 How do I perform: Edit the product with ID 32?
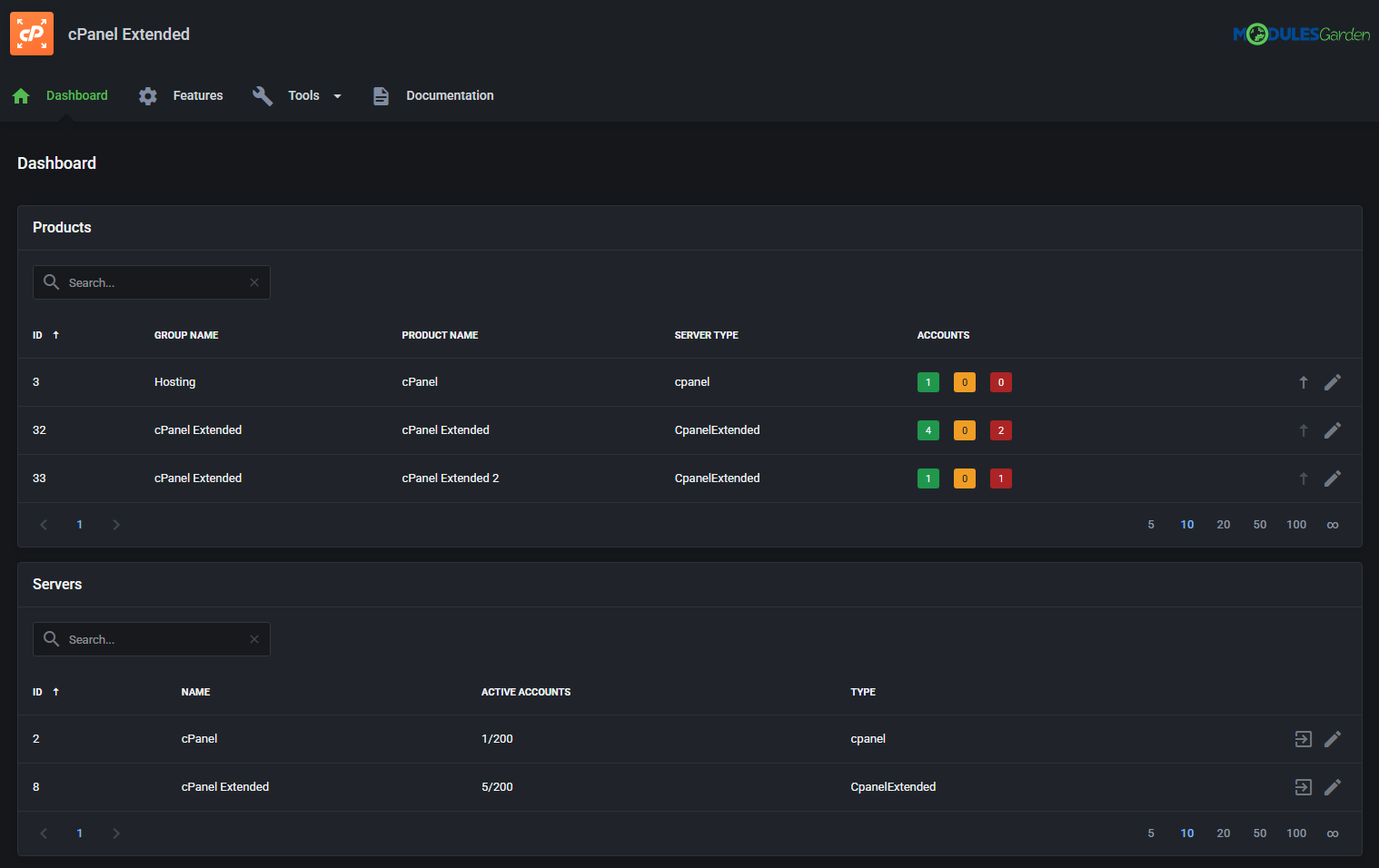pos(1333,430)
